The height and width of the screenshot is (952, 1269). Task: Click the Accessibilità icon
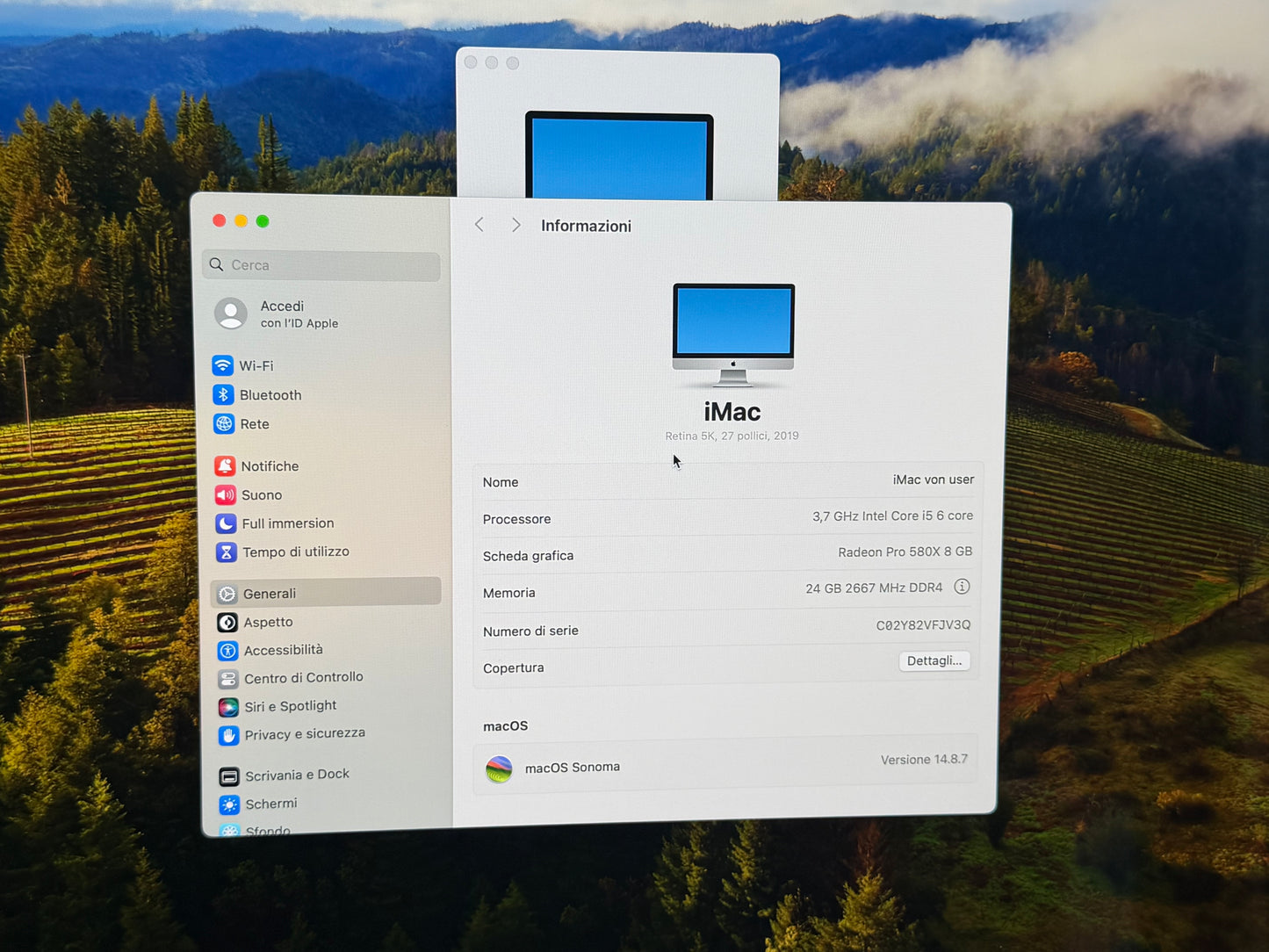pos(227,651)
